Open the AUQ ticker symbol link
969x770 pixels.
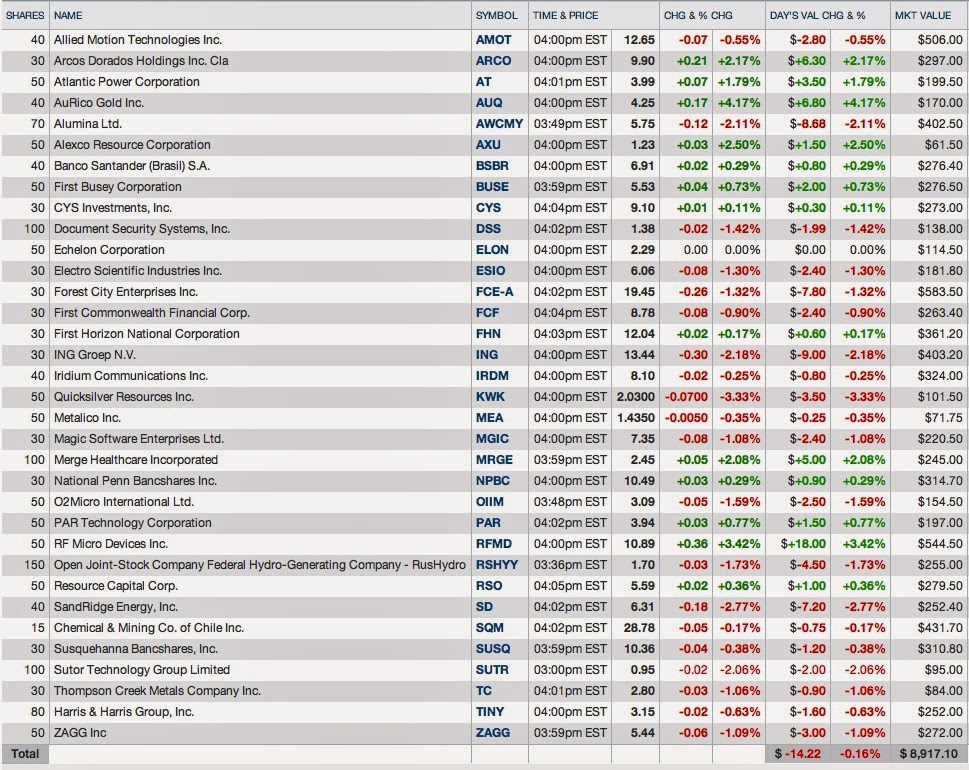click(x=489, y=103)
